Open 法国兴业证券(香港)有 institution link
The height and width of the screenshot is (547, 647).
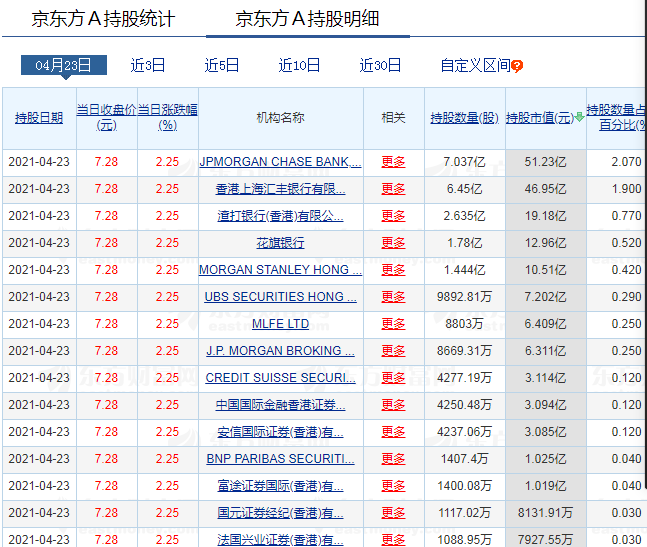coord(280,540)
